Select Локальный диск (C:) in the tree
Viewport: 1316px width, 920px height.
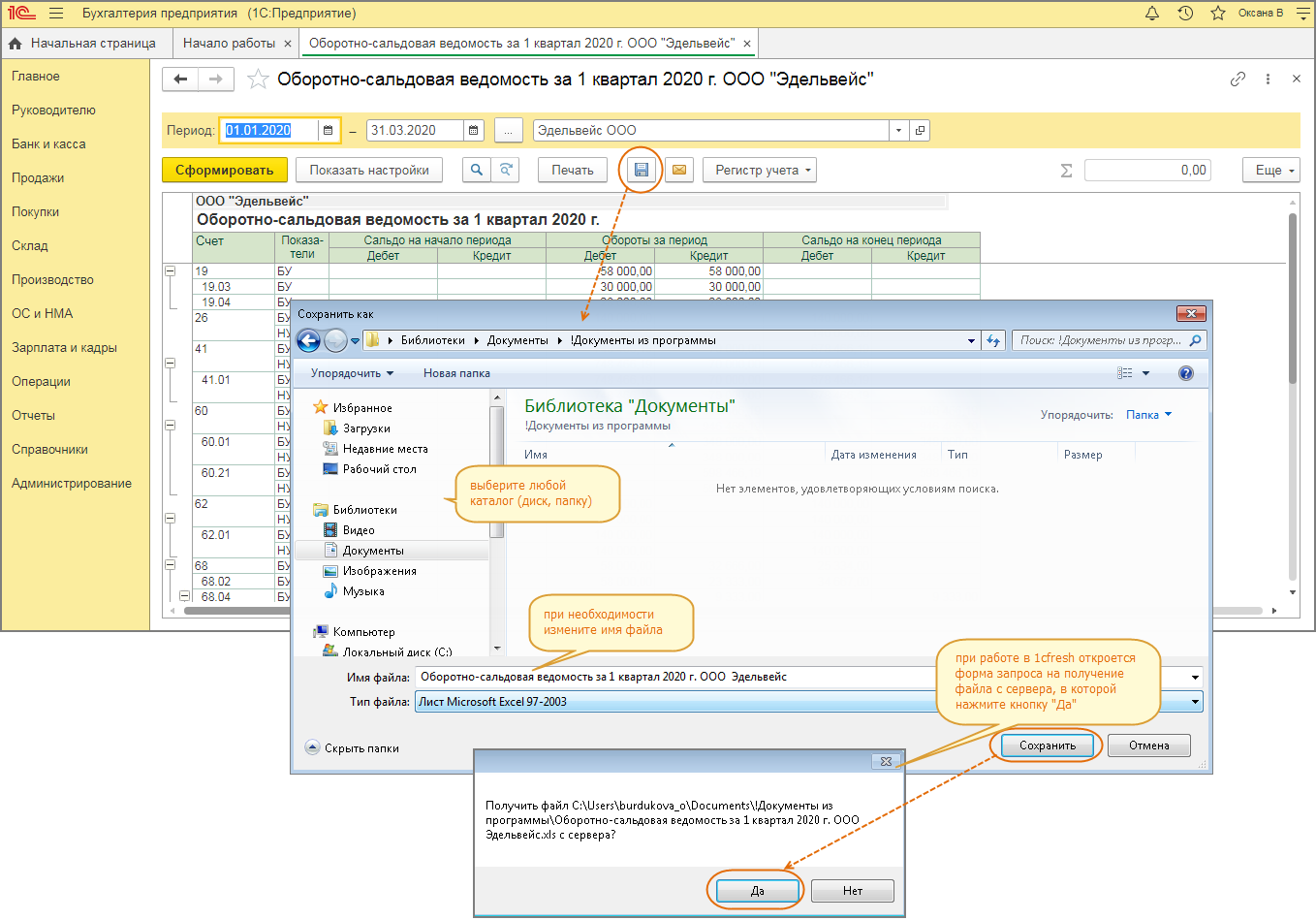tap(388, 652)
